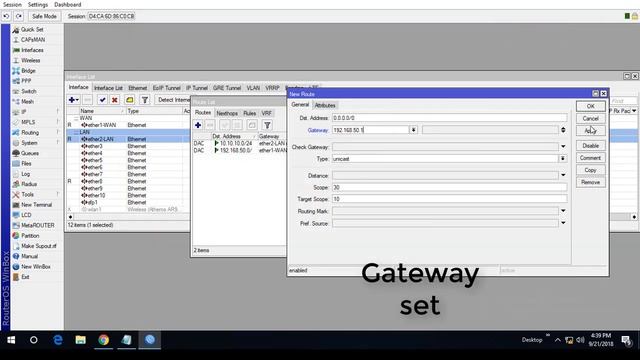Open Radius in sidebar
The width and height of the screenshot is (640, 360).
pyautogui.click(x=29, y=184)
